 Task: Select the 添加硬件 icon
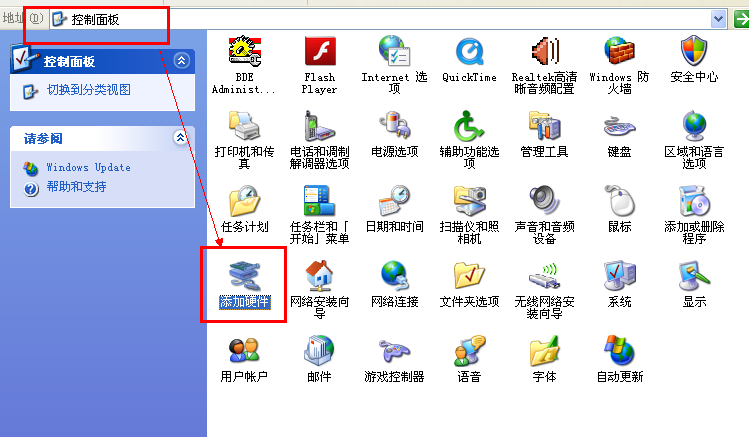[x=244, y=275]
